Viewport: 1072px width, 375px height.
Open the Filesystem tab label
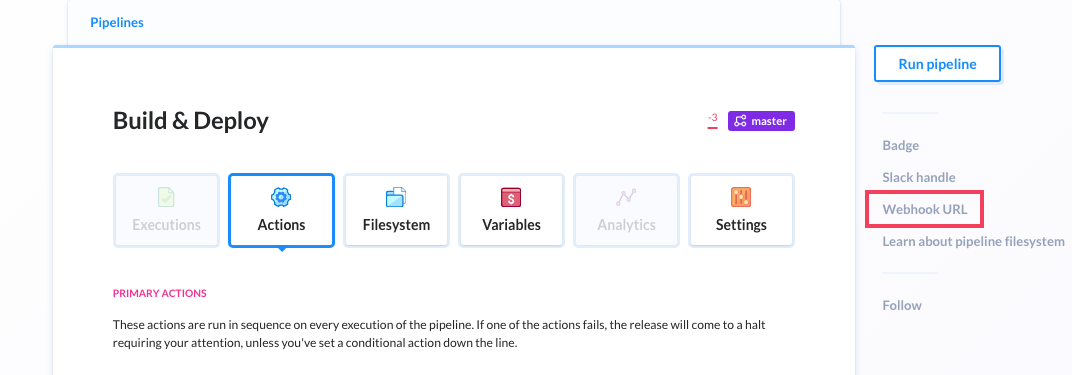click(397, 225)
